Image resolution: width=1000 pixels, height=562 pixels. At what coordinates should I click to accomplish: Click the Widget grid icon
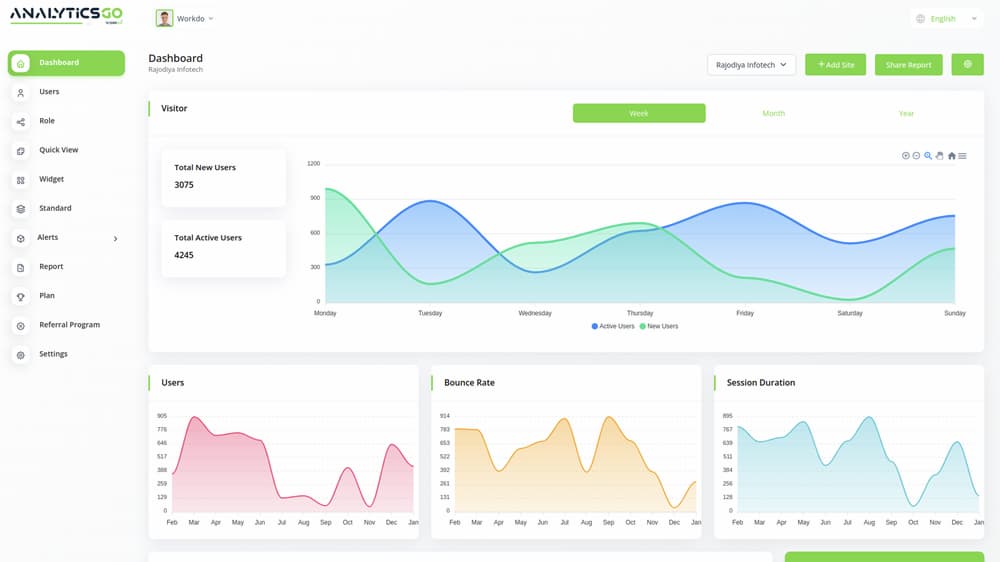20,181
